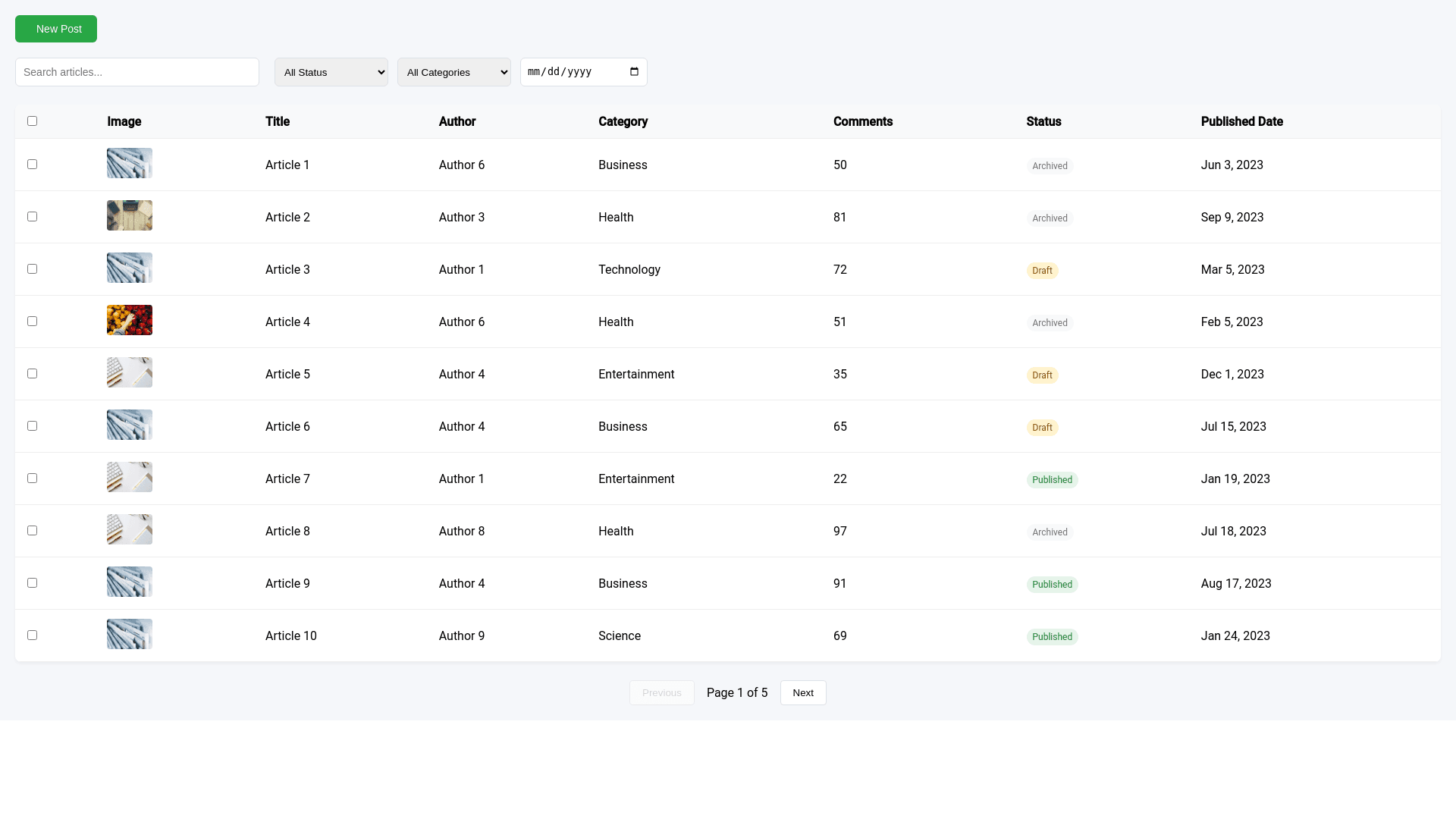The width and height of the screenshot is (1456, 819).
Task: Click Article 2 thumbnail image
Action: (130, 215)
